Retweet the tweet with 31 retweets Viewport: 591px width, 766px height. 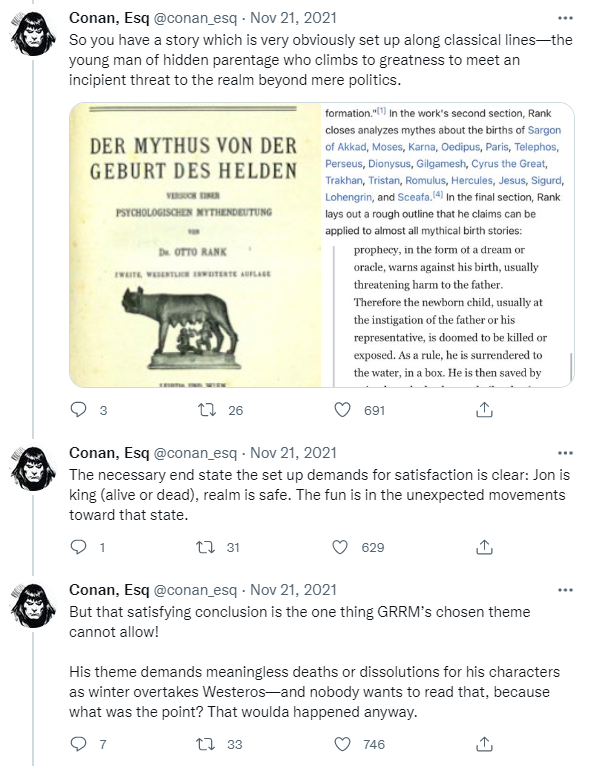coord(206,547)
